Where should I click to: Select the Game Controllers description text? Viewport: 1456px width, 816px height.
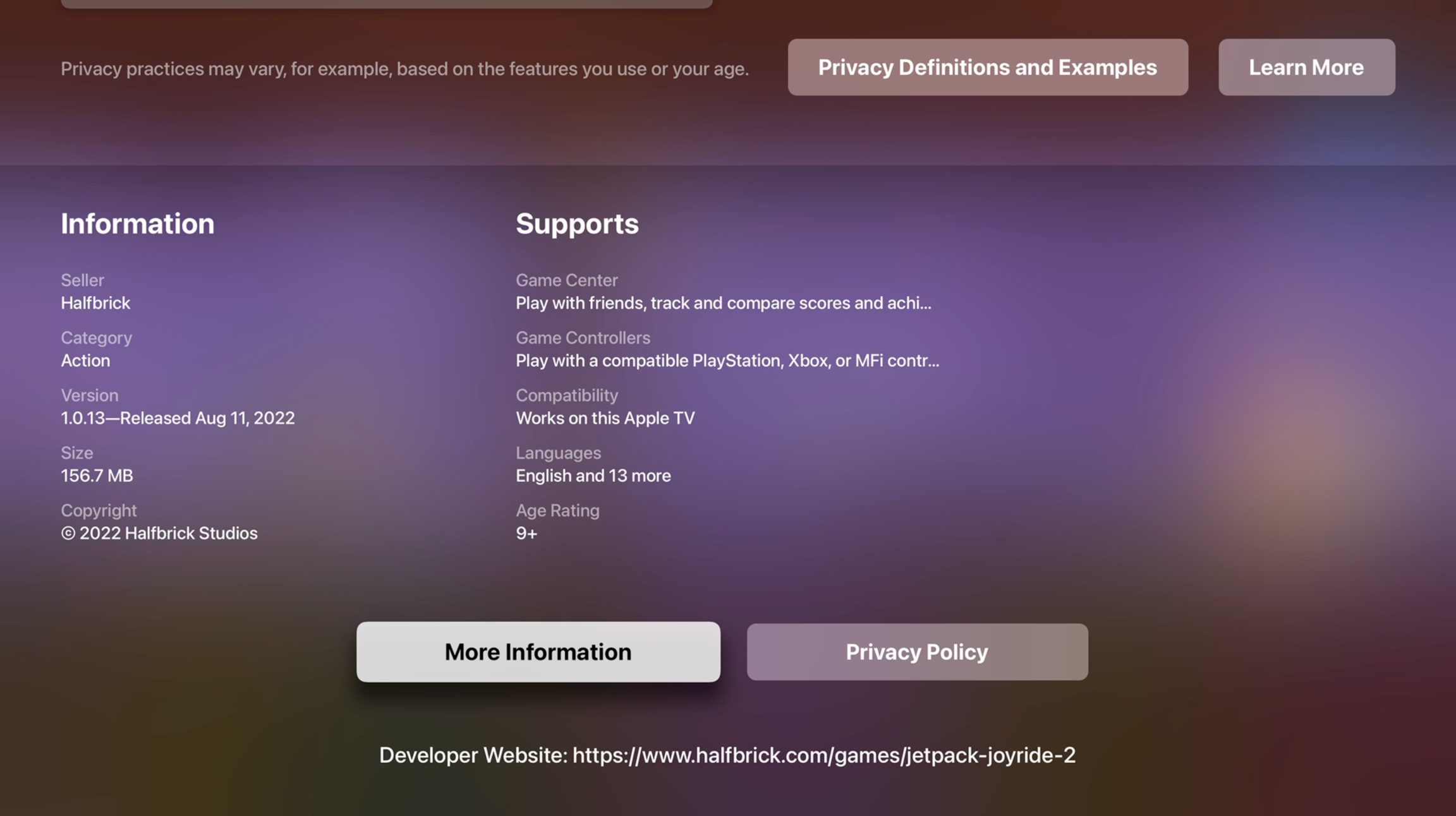click(727, 361)
